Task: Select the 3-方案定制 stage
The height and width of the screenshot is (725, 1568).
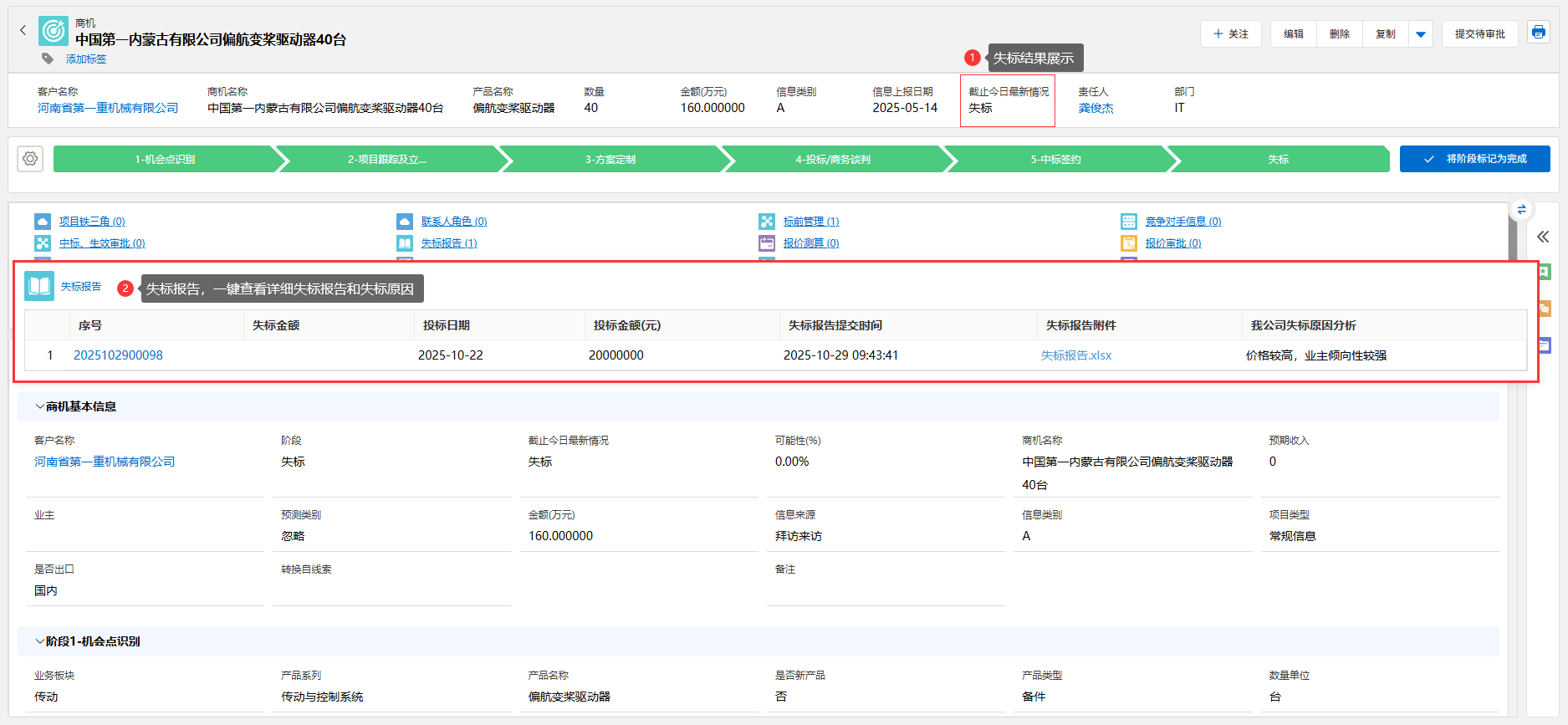Action: tap(610, 159)
